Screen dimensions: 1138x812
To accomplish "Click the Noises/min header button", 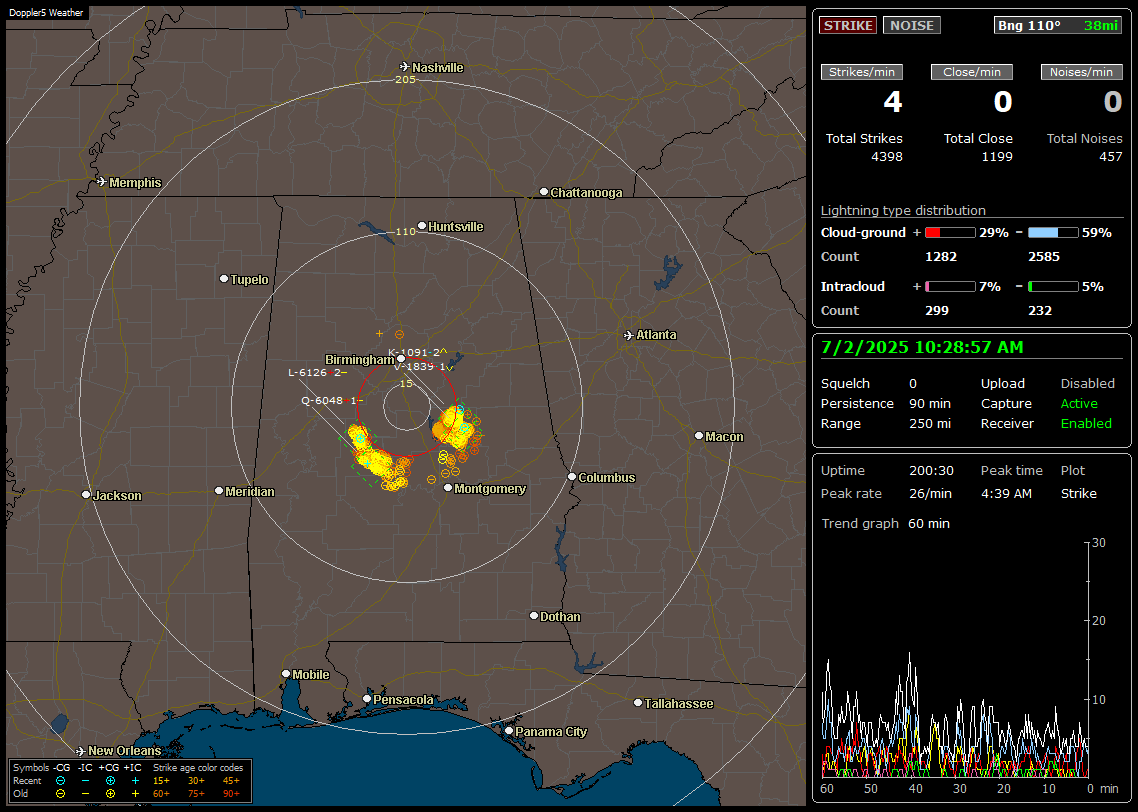I will (1081, 72).
